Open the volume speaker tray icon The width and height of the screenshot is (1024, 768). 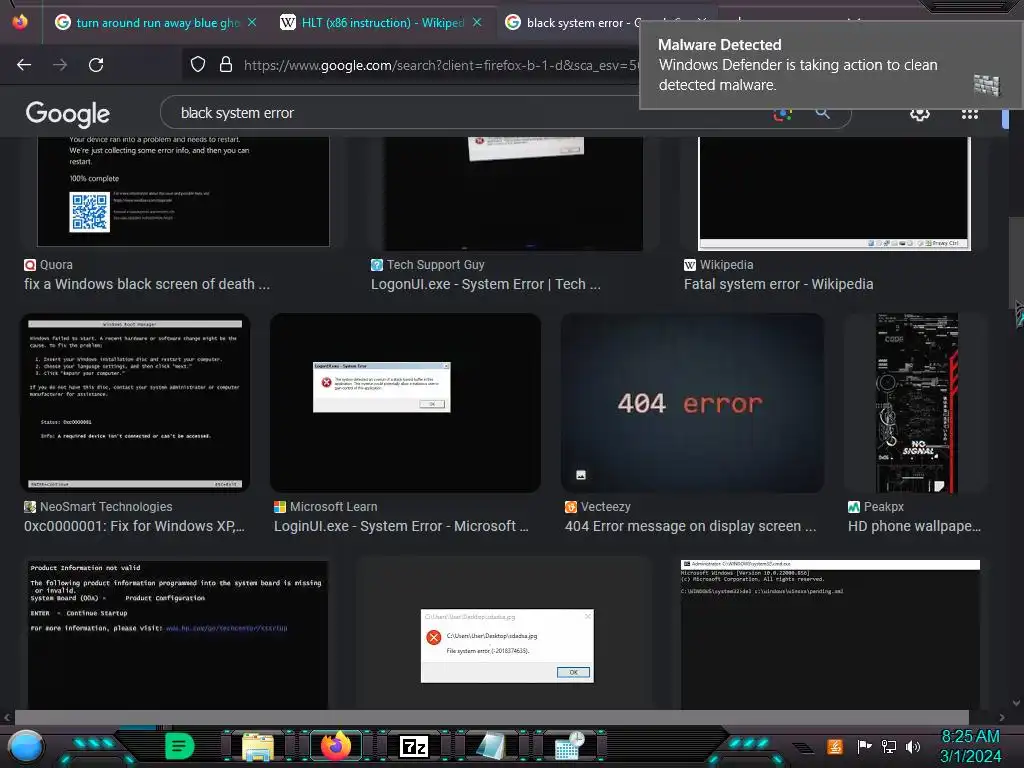913,746
